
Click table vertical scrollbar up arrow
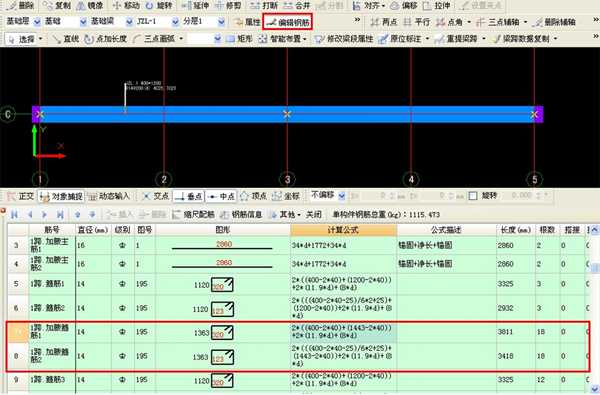tap(594, 230)
